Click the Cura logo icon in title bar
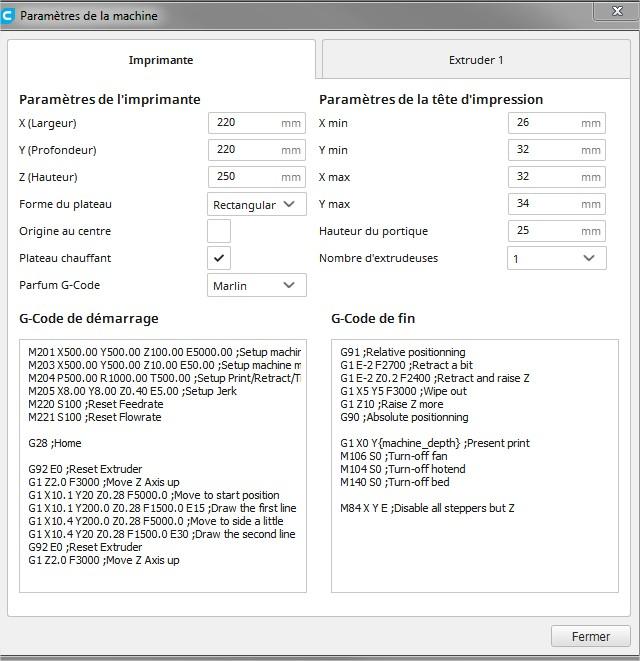This screenshot has width=640, height=661. (8, 16)
